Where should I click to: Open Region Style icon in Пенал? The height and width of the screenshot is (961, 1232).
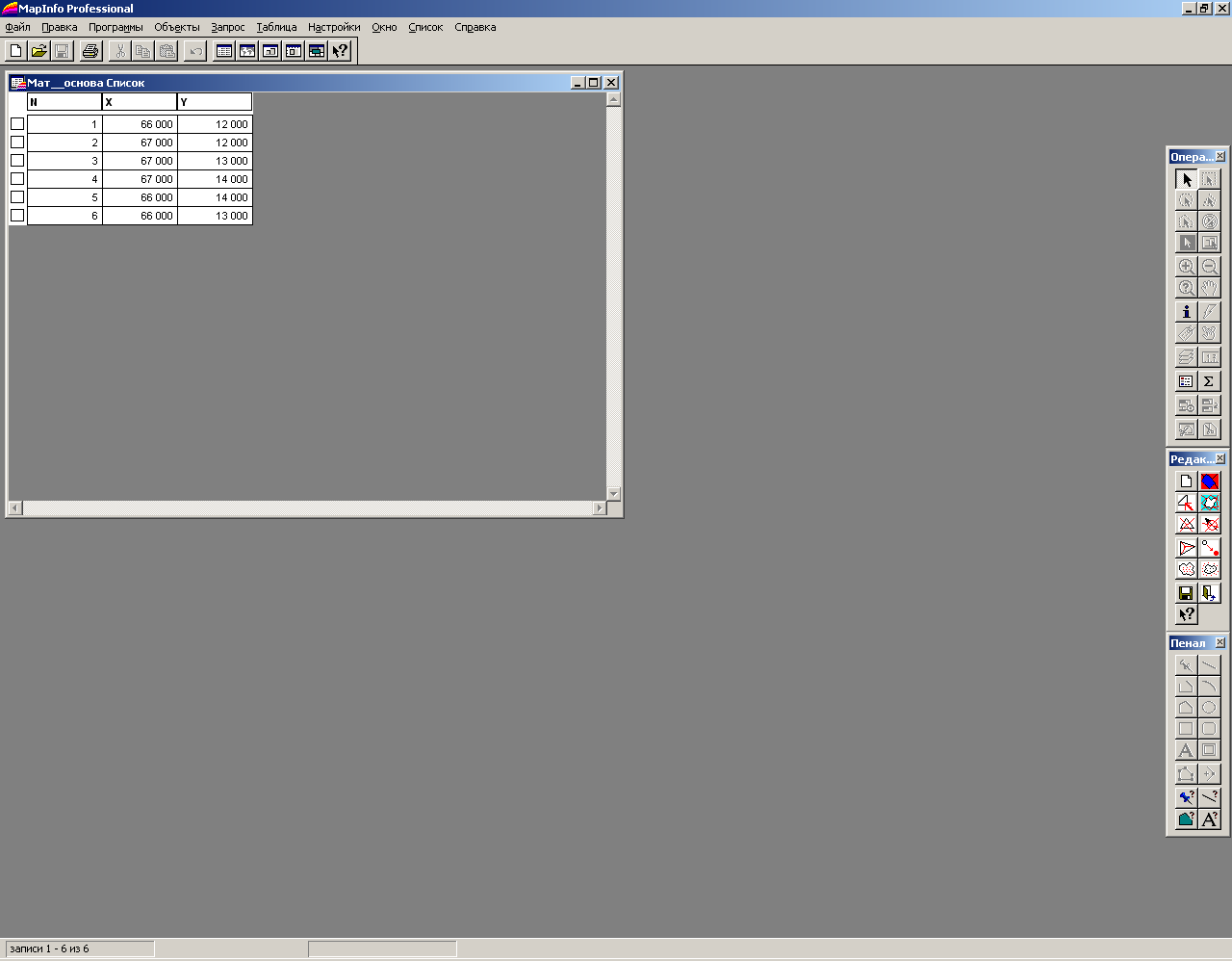pos(1186,819)
